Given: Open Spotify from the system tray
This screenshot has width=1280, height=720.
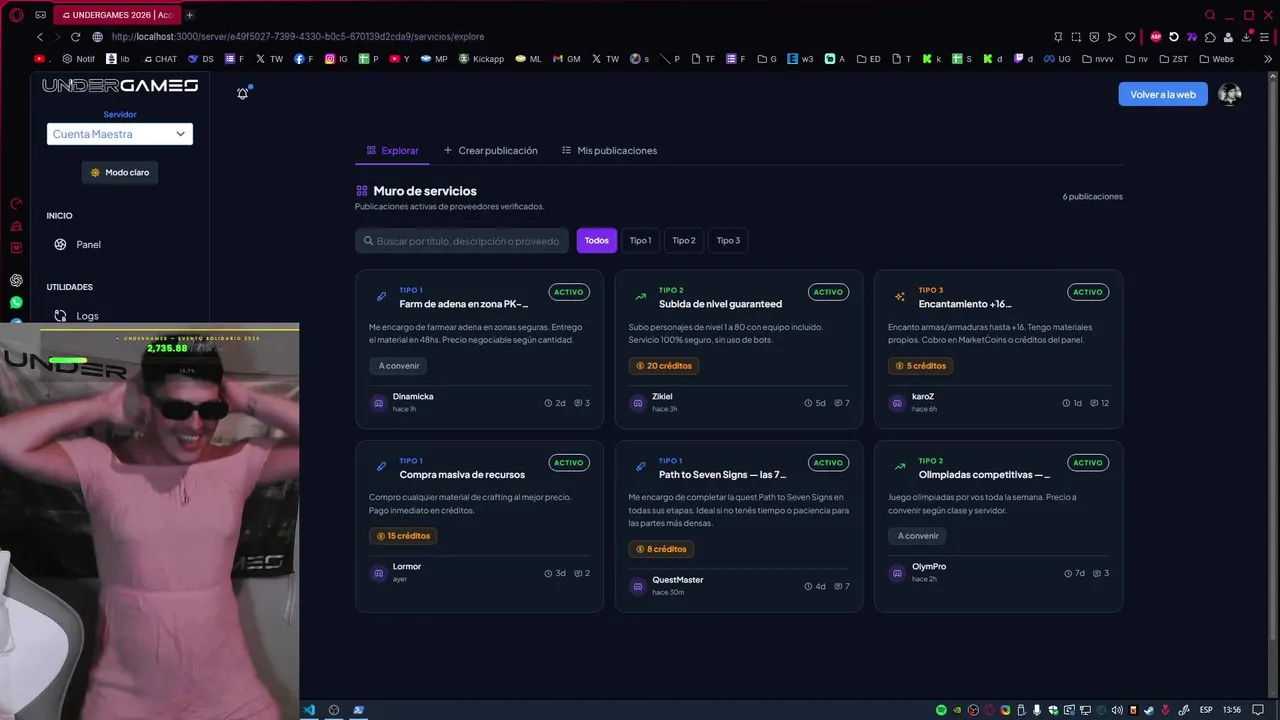Looking at the screenshot, I should (941, 710).
